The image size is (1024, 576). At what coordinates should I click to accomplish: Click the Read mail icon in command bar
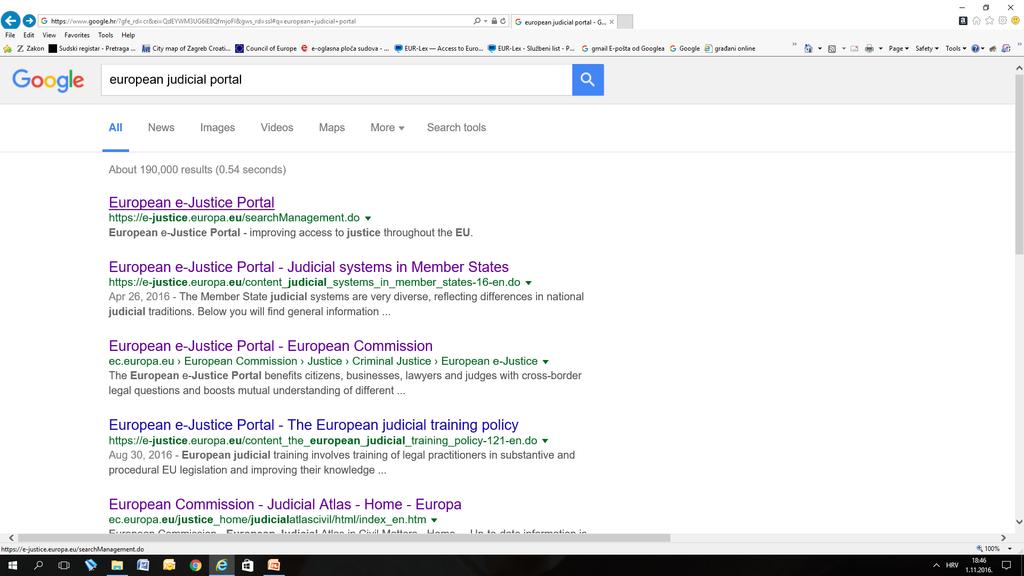[x=854, y=48]
